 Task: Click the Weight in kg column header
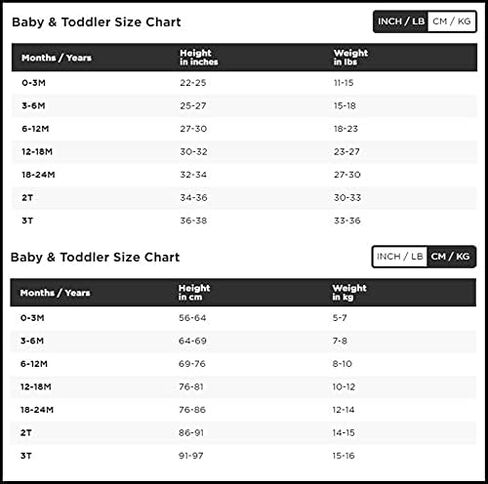coord(349,292)
